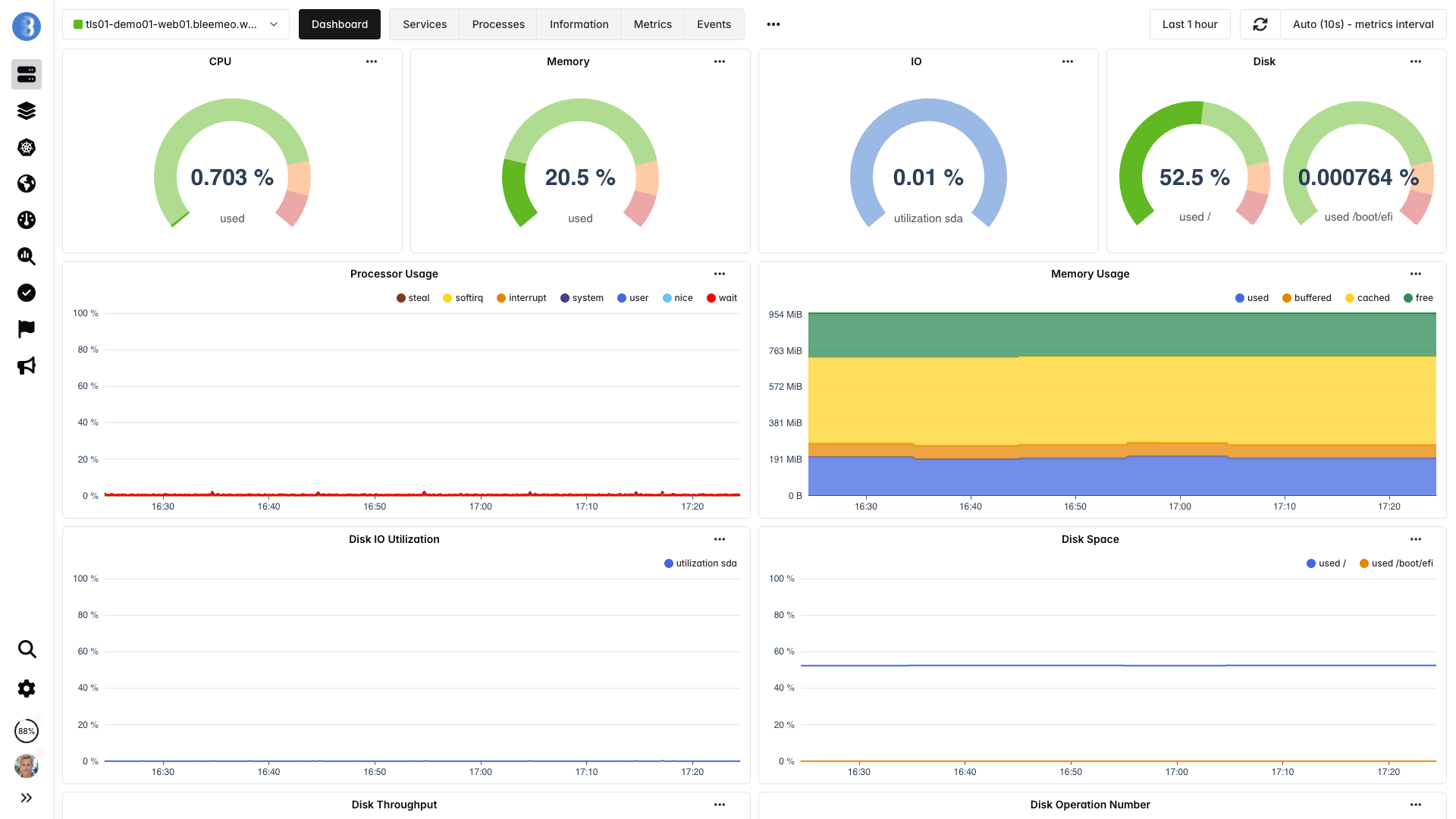Open the megaphone announcements icon

(x=27, y=366)
